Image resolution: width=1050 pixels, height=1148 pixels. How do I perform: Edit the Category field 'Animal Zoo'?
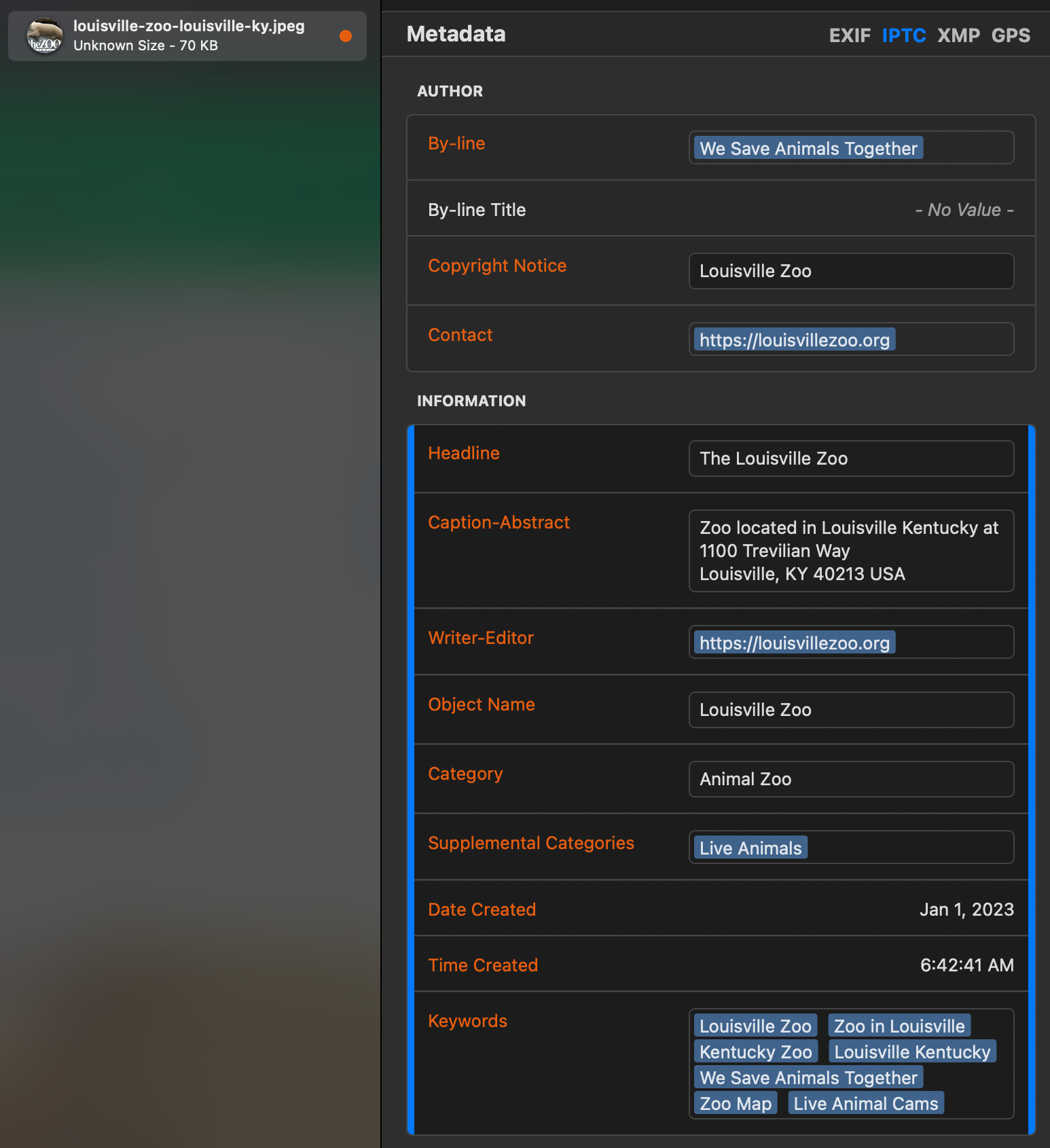pos(852,779)
